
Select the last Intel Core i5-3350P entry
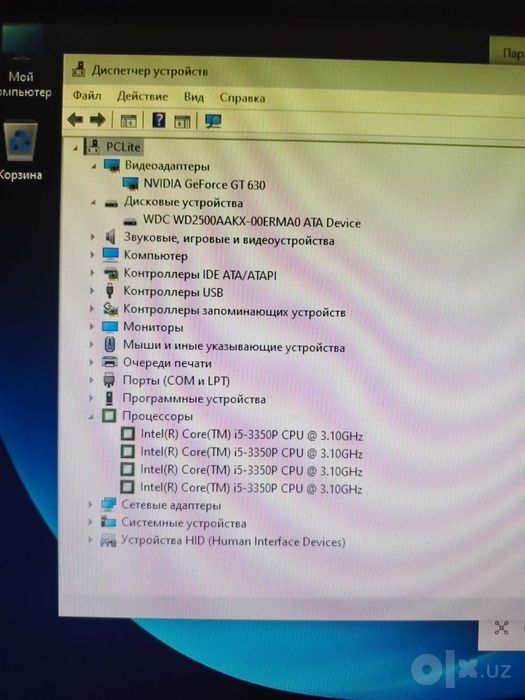(x=251, y=488)
